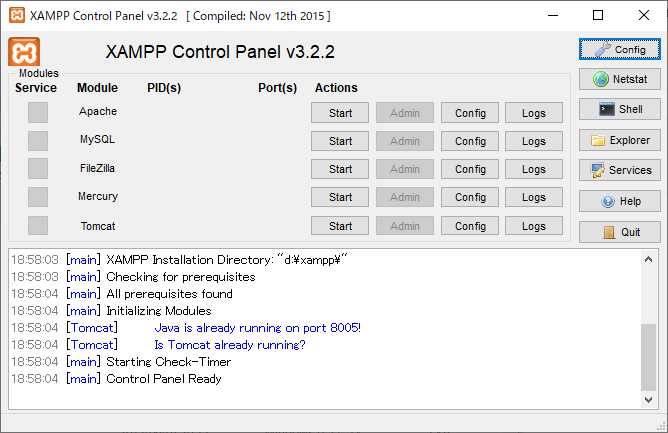668x433 pixels.
Task: View Logs for the Mercury module
Action: click(534, 198)
